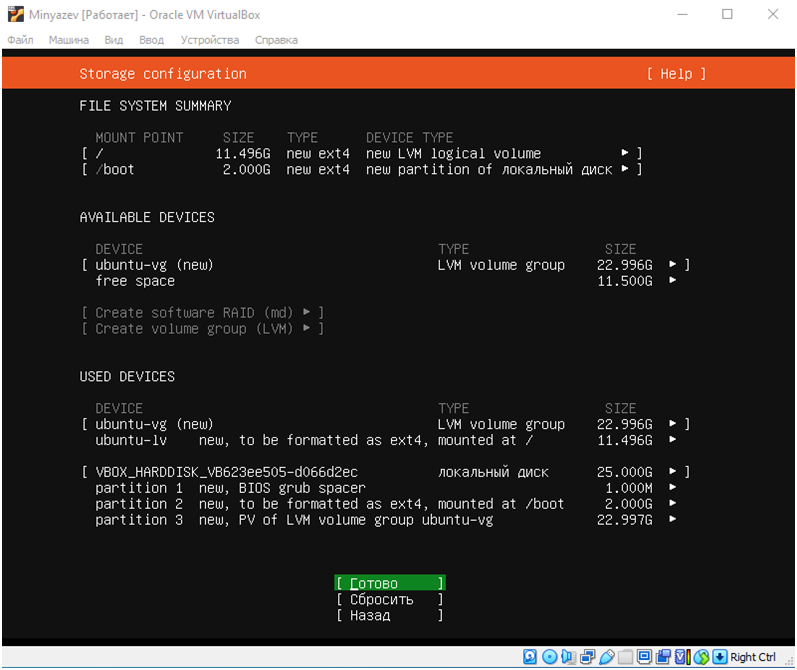Click the USED DEVICES heading

click(x=127, y=376)
